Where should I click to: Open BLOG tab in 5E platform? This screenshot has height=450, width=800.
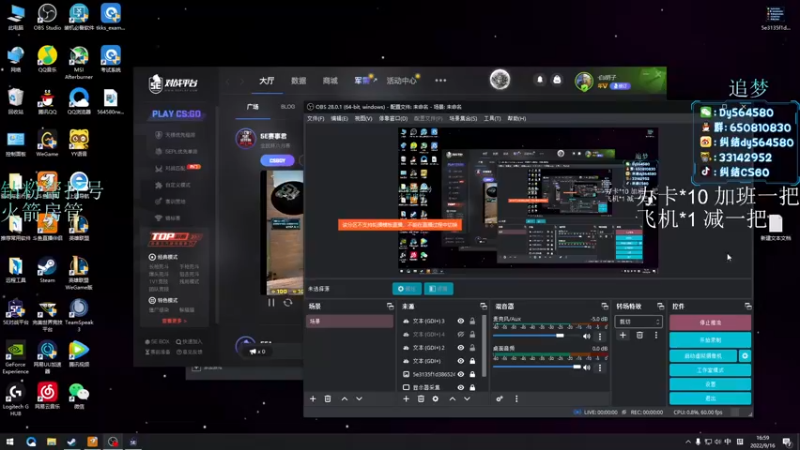(288, 107)
